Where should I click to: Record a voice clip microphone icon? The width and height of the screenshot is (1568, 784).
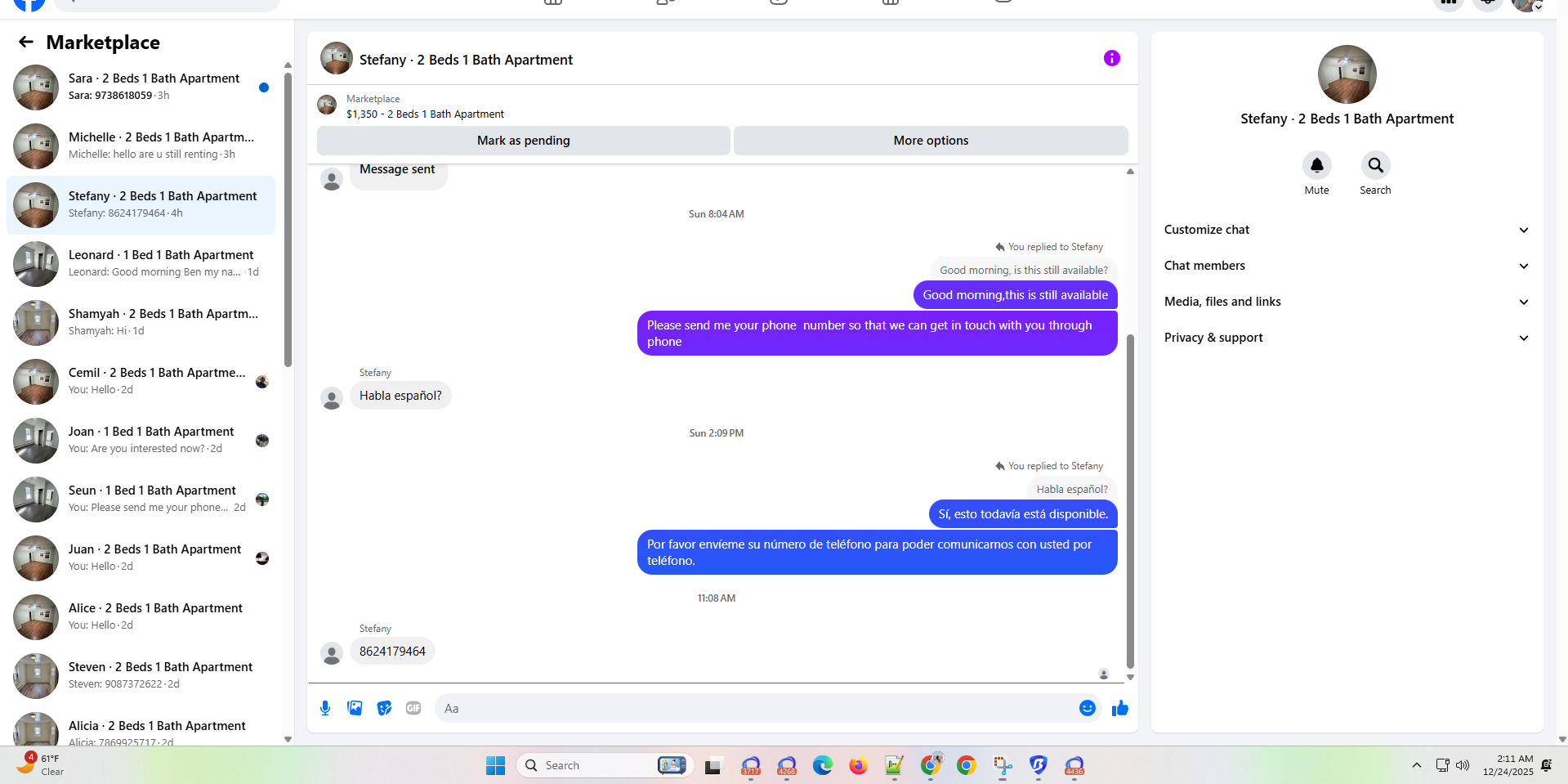[325, 708]
